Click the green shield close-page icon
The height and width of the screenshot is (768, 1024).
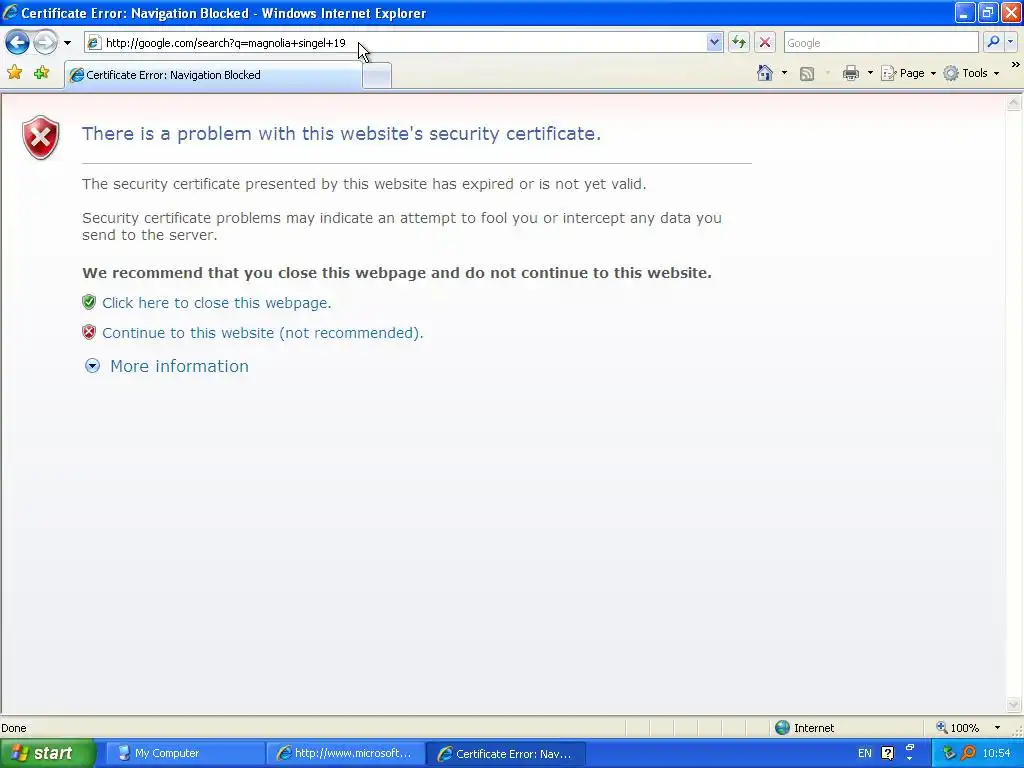click(x=89, y=302)
